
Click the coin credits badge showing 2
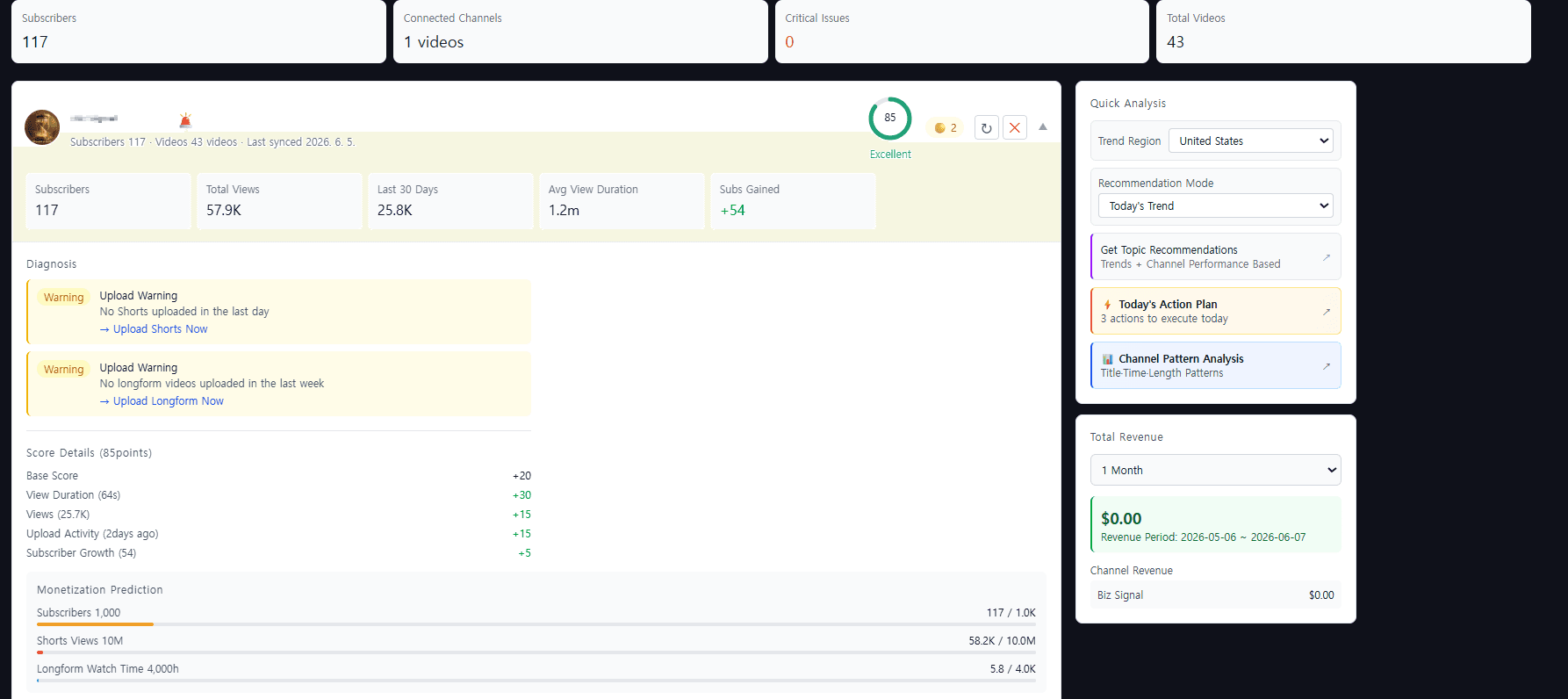(x=946, y=128)
